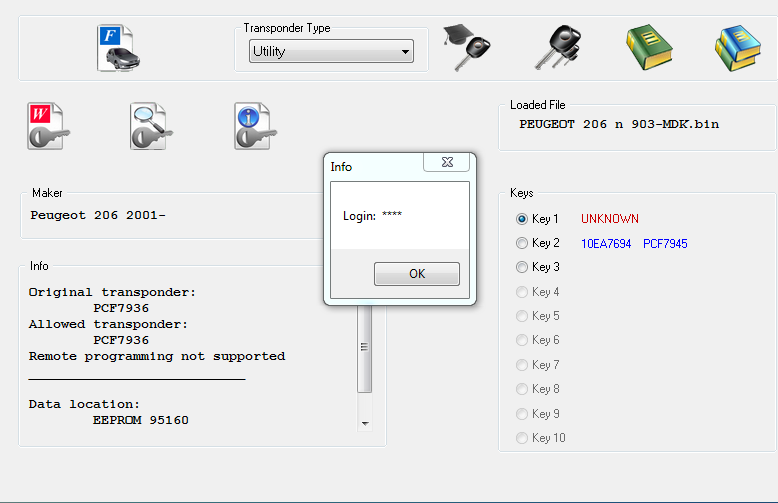The height and width of the screenshot is (503, 778).
Task: Click the Allowed transponder: line in the Info panel
Action: point(108,324)
